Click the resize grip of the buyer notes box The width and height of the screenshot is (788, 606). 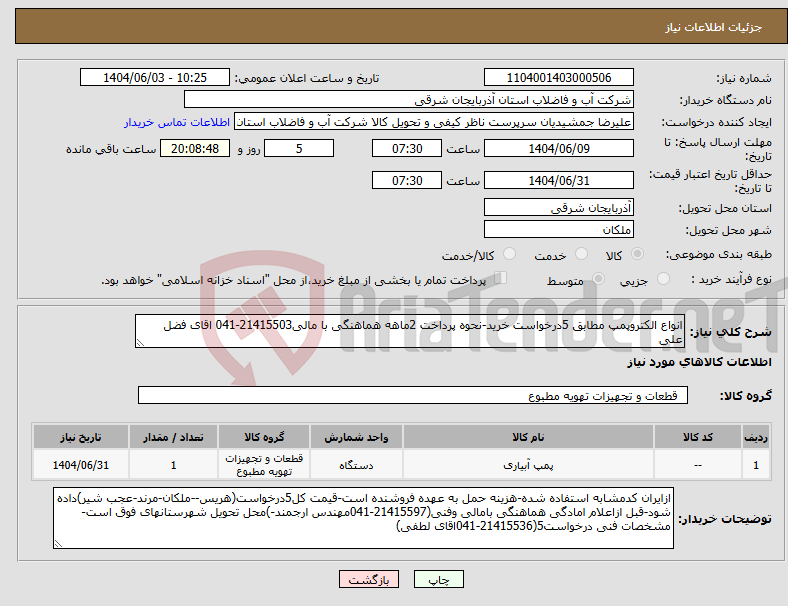click(x=58, y=544)
